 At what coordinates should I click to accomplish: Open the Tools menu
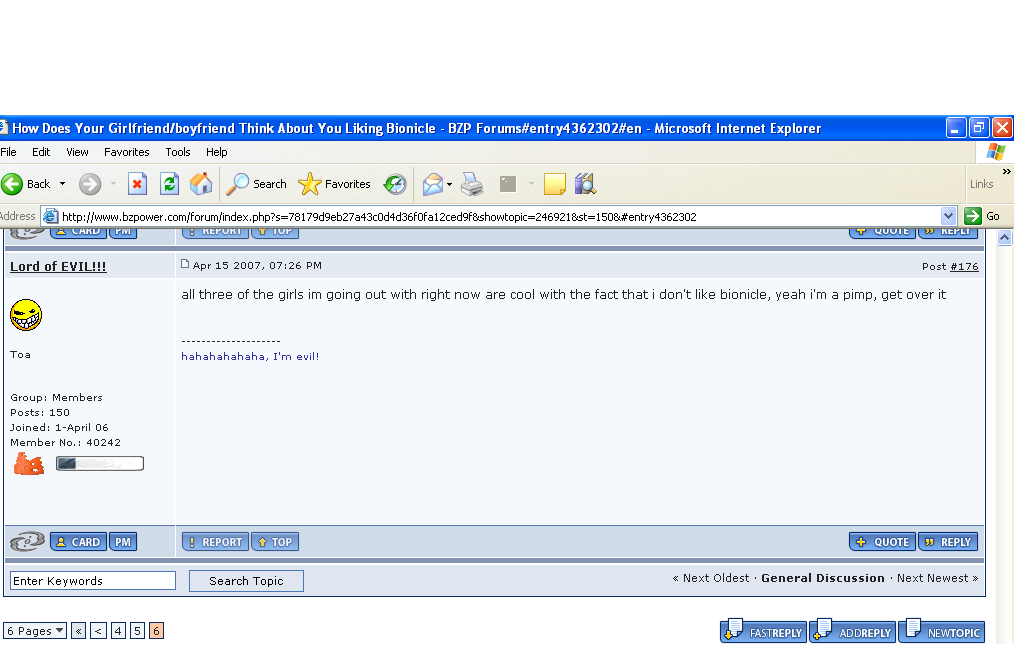177,152
